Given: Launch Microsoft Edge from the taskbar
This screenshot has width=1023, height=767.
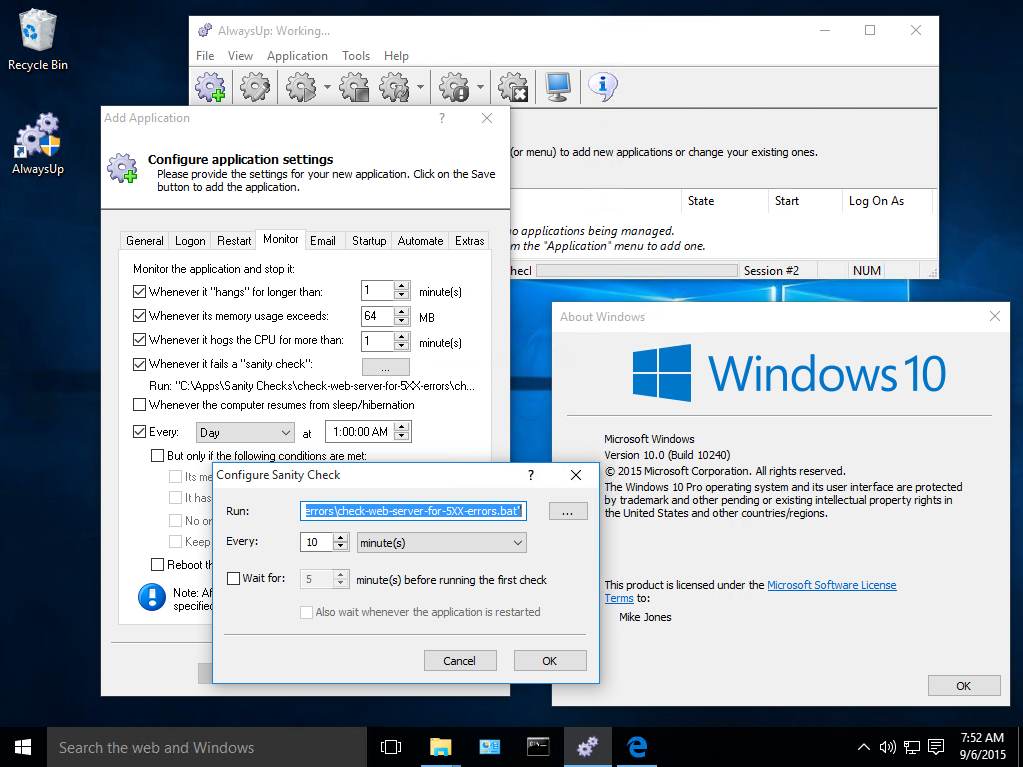Looking at the screenshot, I should (x=637, y=747).
